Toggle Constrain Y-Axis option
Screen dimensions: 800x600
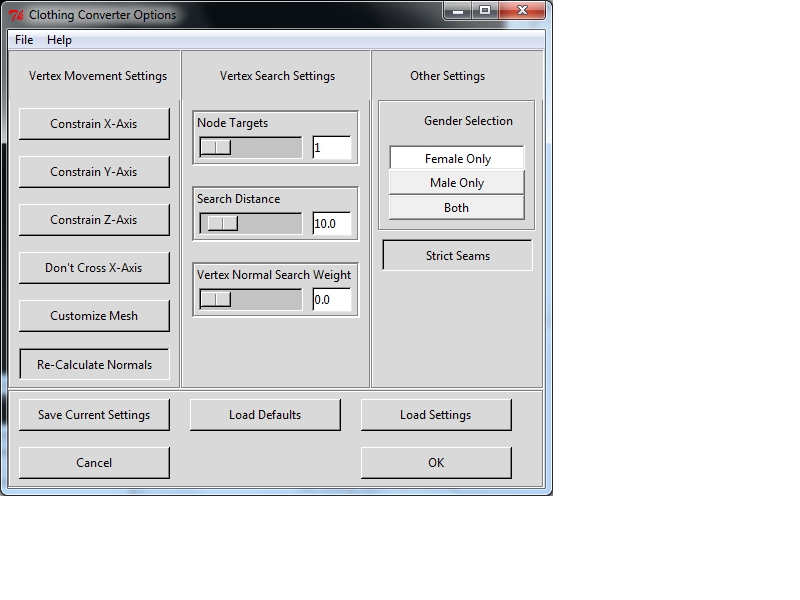(x=94, y=172)
